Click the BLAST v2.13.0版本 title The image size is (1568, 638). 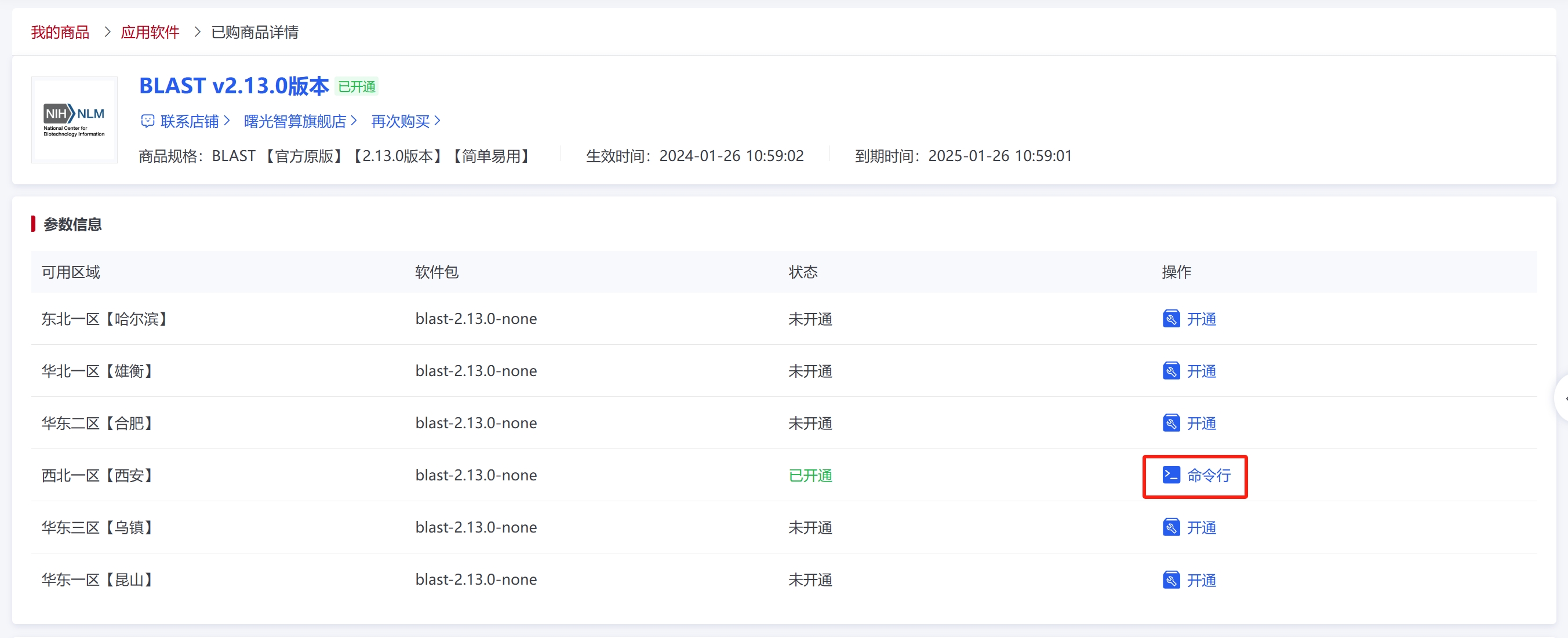click(234, 86)
